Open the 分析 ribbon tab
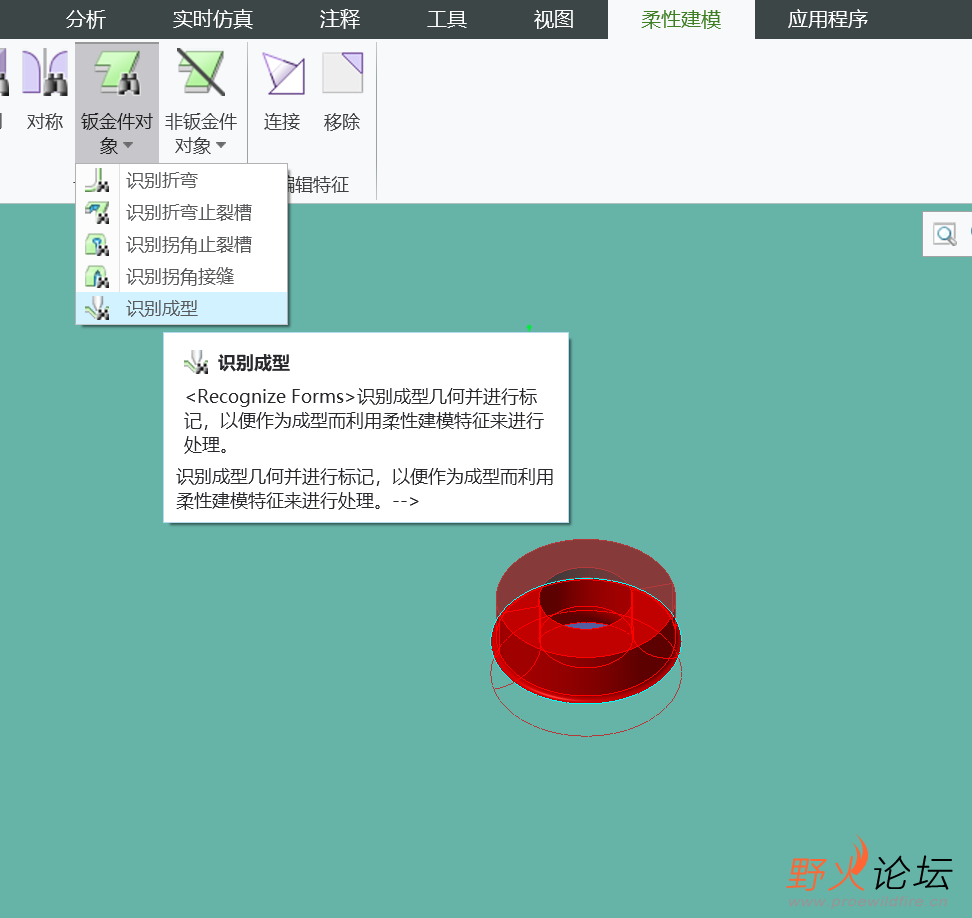The image size is (972, 918). tap(86, 19)
